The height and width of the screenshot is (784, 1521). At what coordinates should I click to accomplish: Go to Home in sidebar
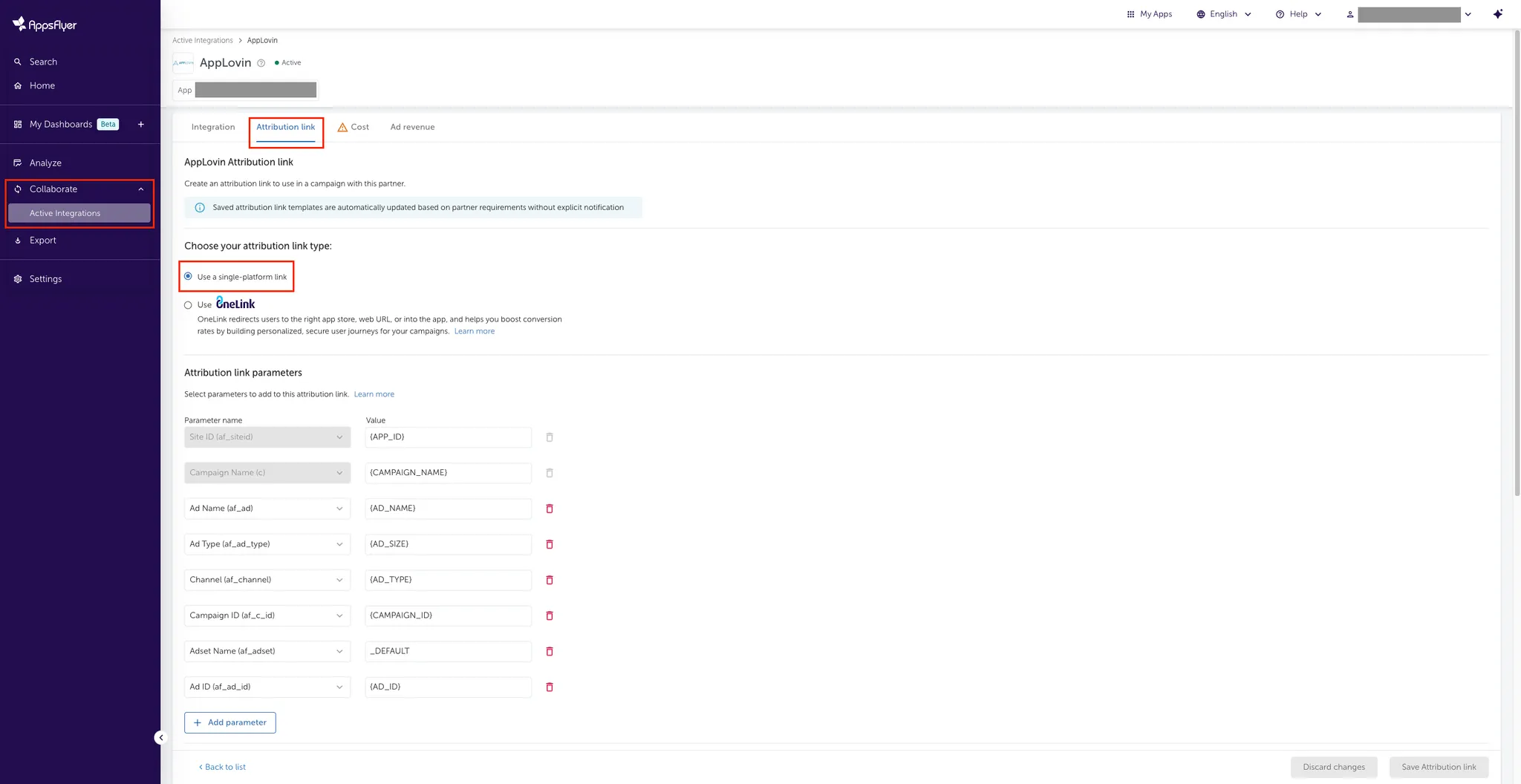42,85
